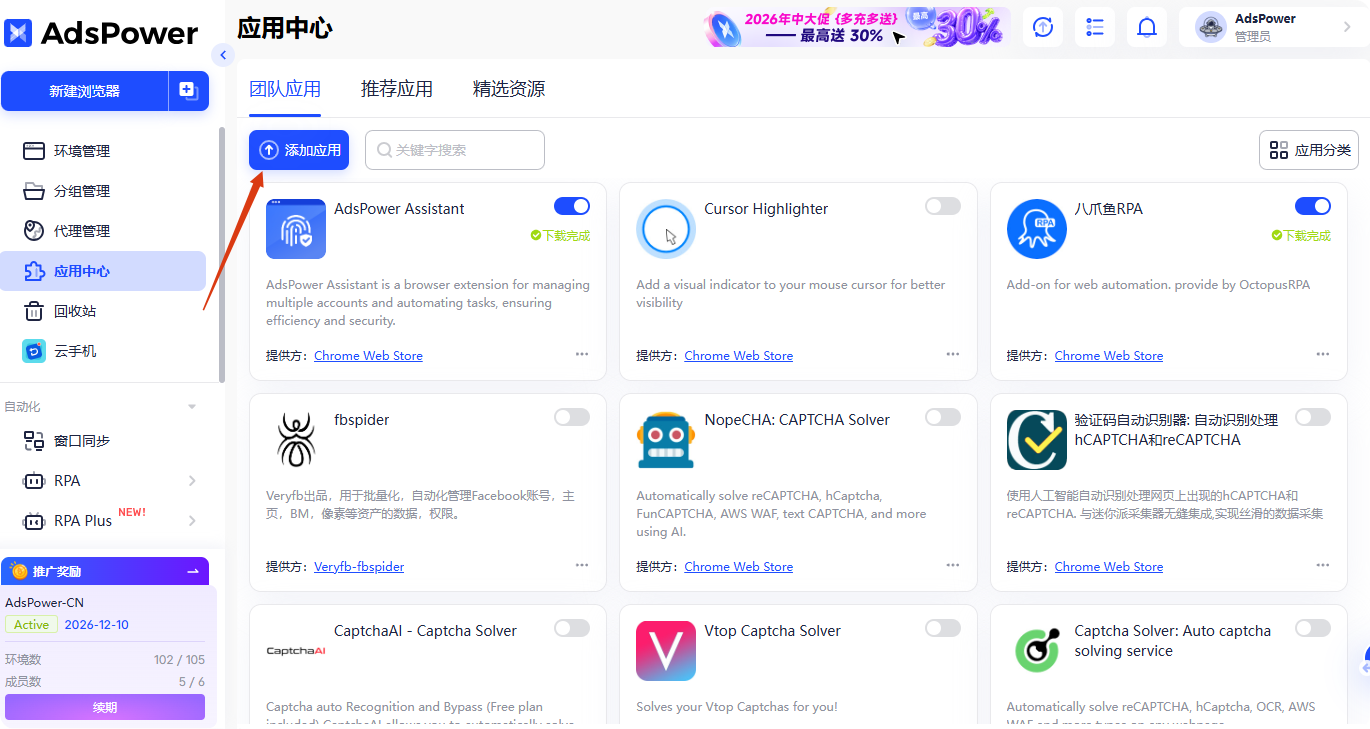Open the 推广奖励 arrow

[193, 571]
